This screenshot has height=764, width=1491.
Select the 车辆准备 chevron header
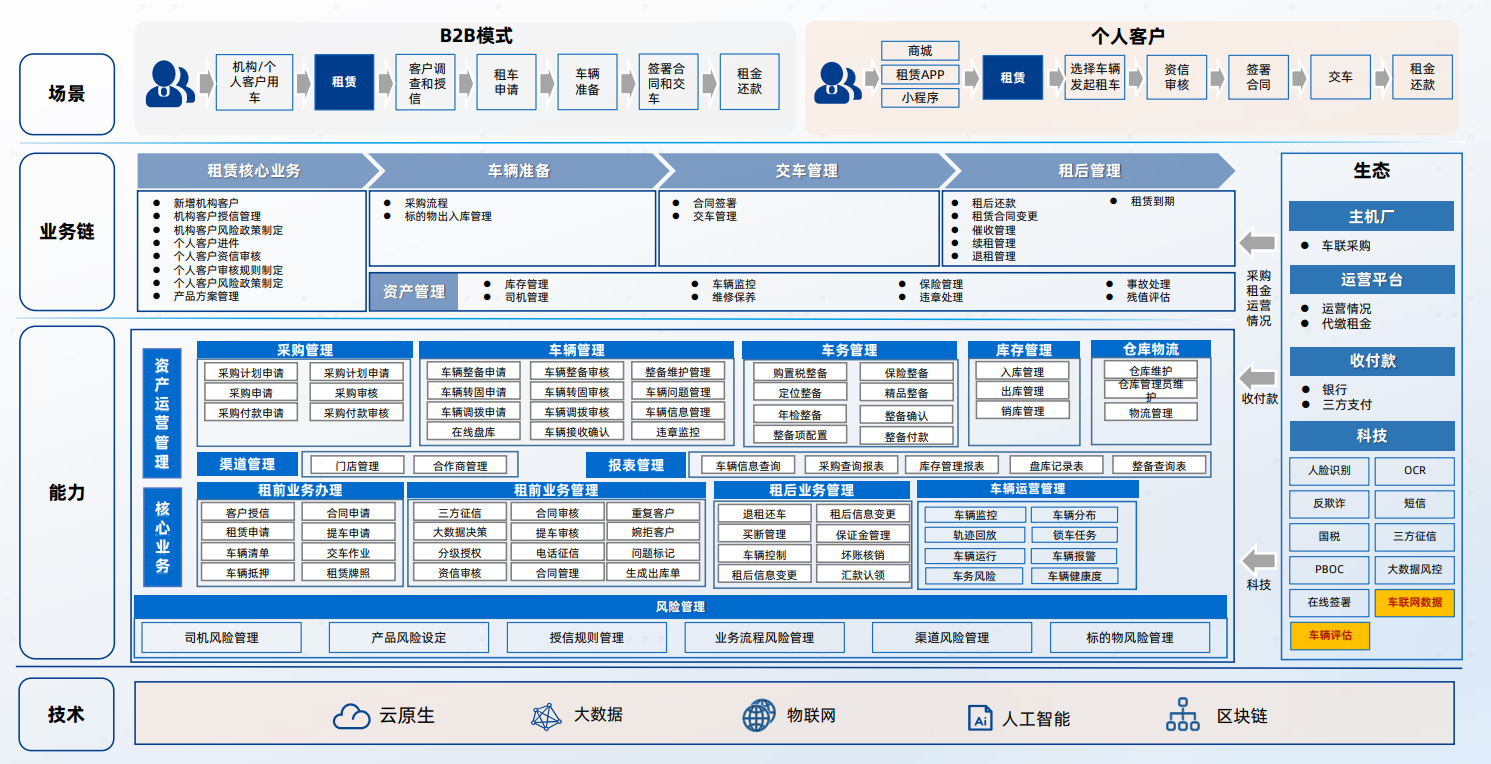point(519,170)
